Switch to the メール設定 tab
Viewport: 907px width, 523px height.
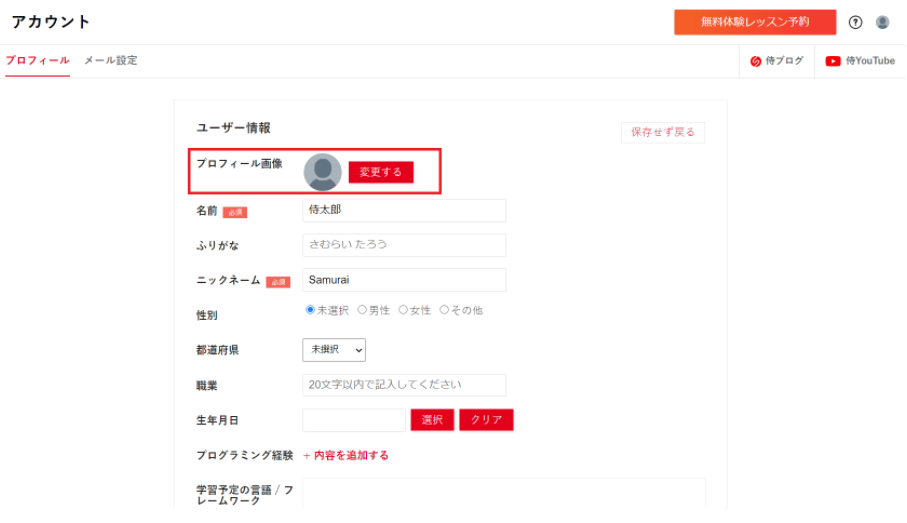[111, 60]
